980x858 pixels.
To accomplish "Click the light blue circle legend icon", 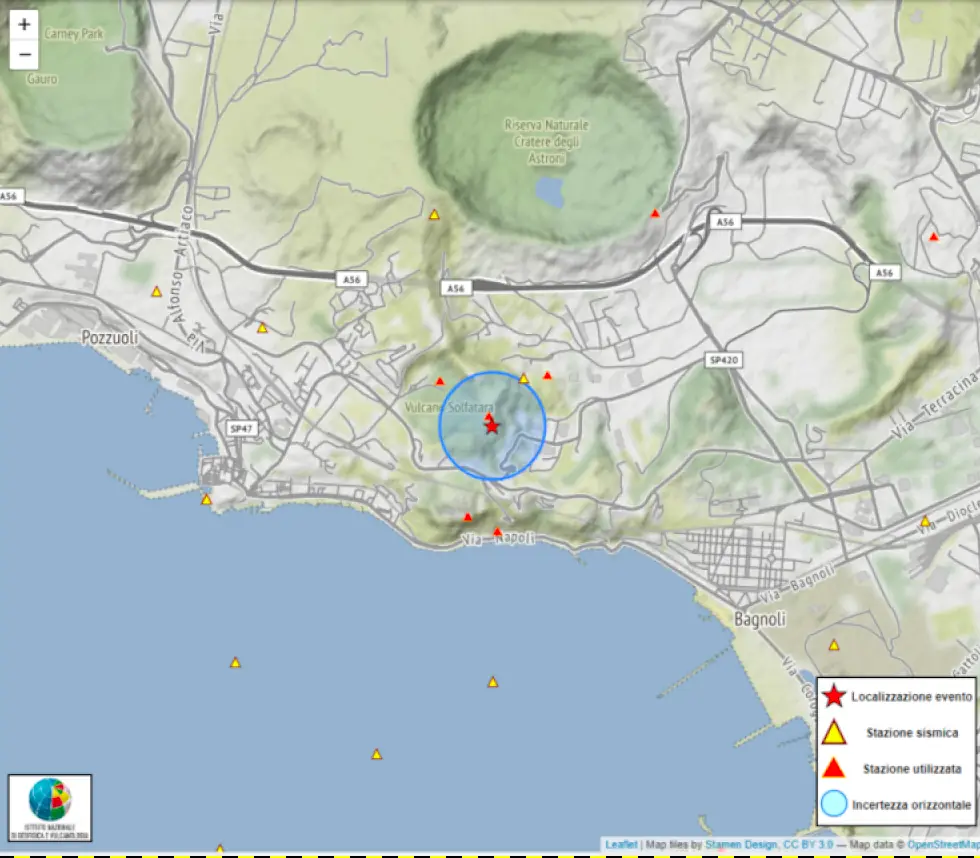I will click(834, 804).
